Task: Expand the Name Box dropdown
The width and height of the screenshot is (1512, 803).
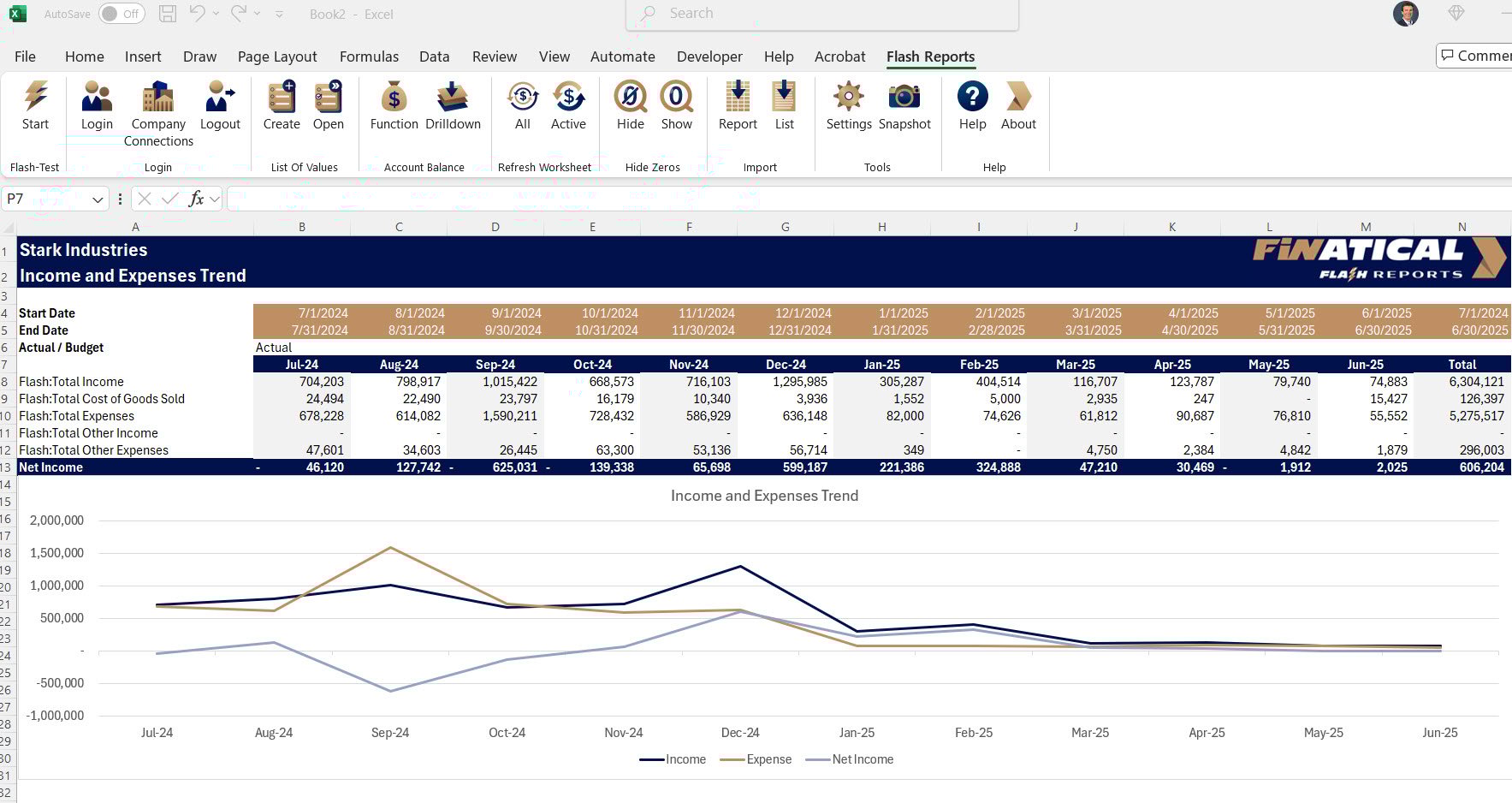Action: pos(98,199)
